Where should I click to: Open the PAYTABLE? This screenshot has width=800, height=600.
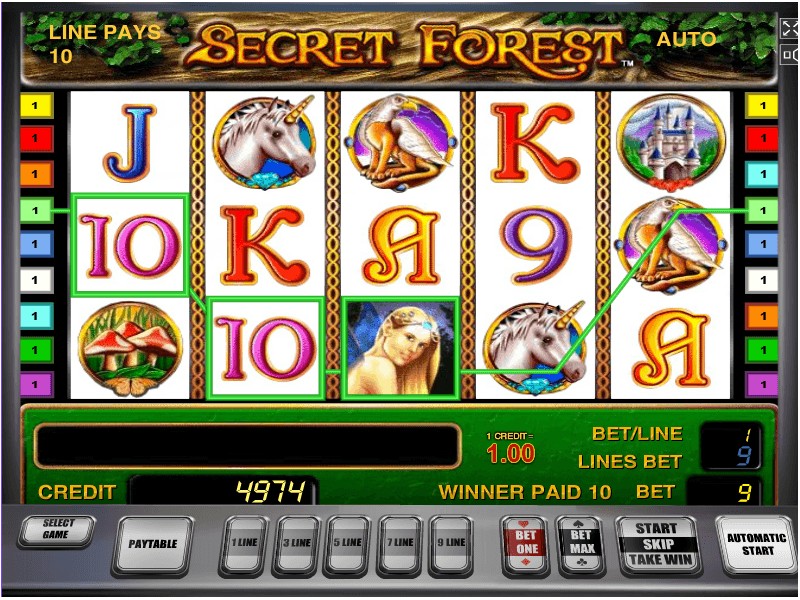pyautogui.click(x=153, y=545)
